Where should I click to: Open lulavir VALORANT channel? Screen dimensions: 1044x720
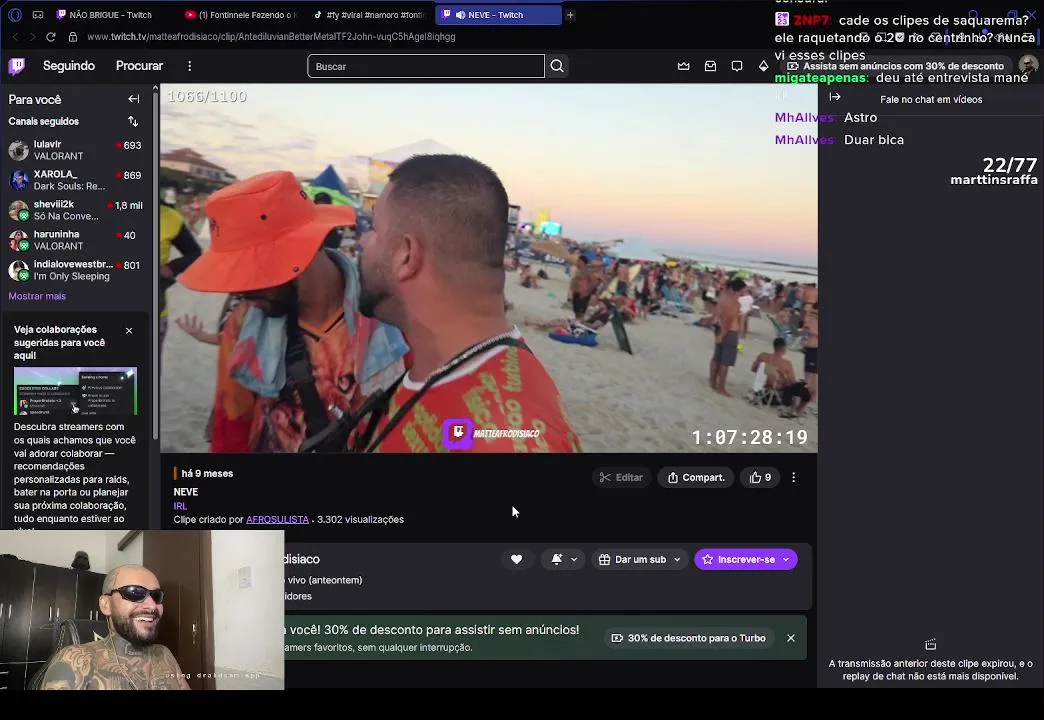[75, 150]
